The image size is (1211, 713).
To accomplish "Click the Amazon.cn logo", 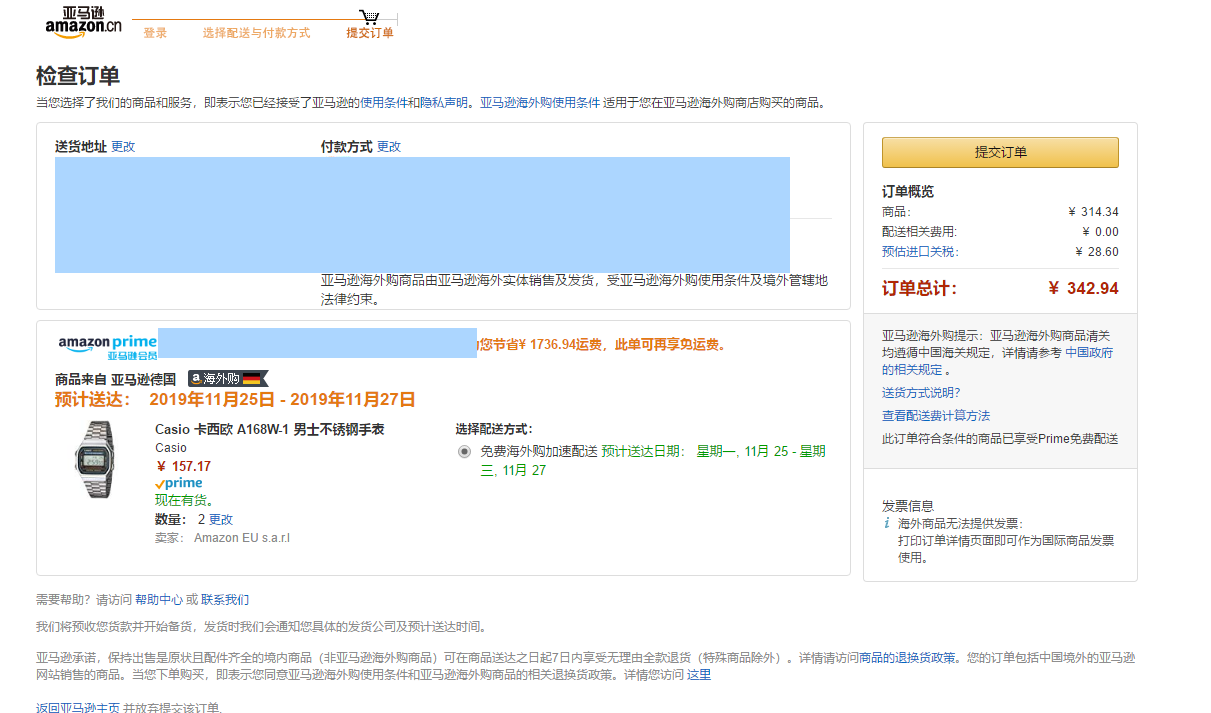I will 83,23.
